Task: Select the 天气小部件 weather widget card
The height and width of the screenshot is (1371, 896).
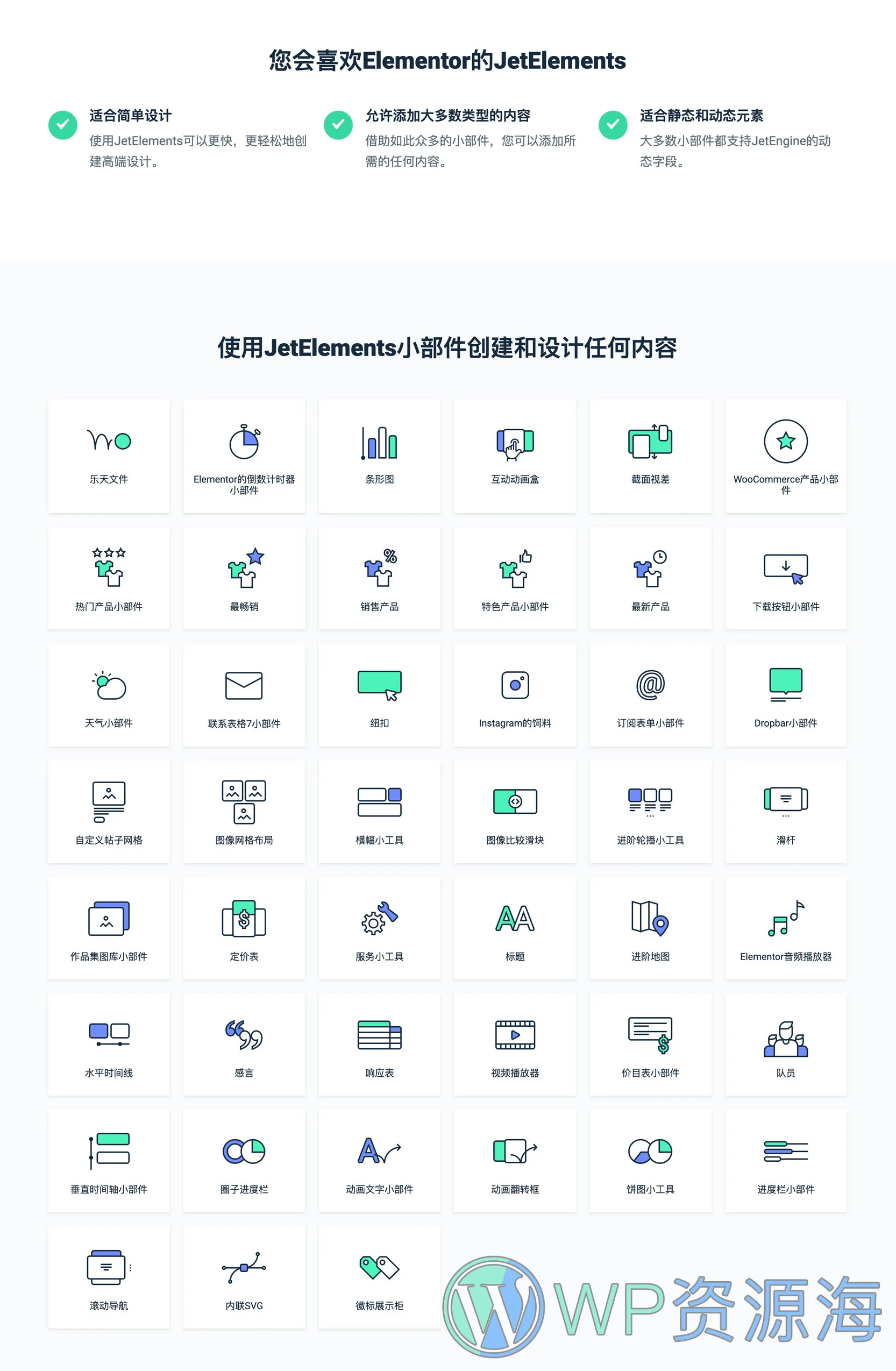Action: (x=109, y=694)
